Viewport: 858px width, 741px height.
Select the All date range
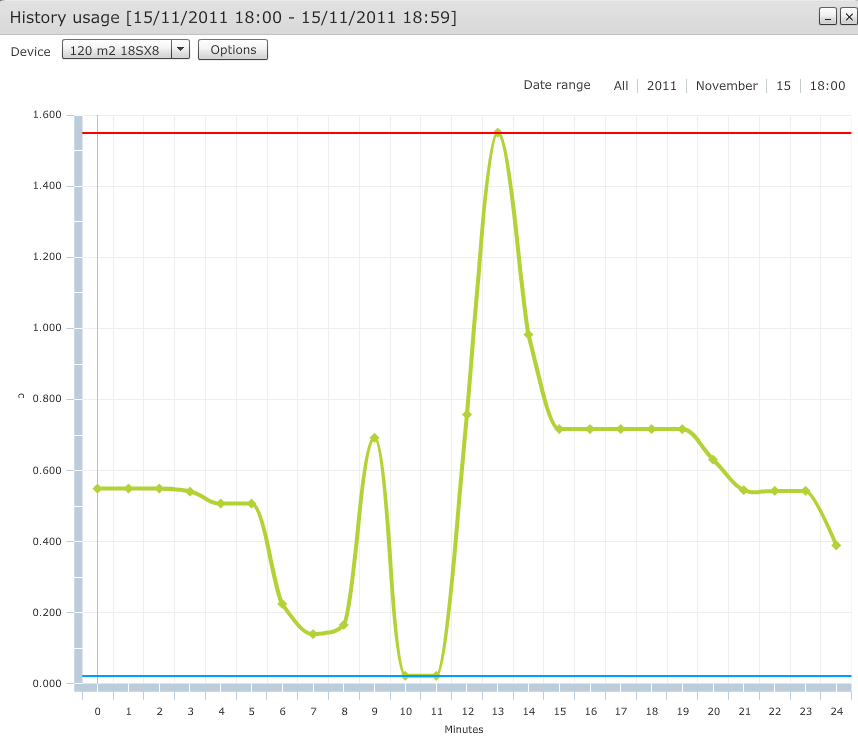coord(621,86)
